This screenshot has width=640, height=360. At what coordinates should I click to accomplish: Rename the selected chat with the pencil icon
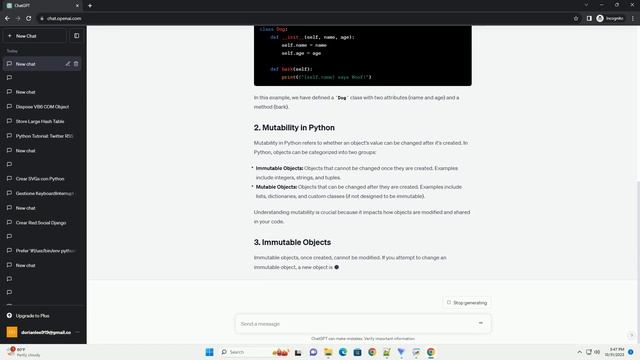(x=68, y=64)
